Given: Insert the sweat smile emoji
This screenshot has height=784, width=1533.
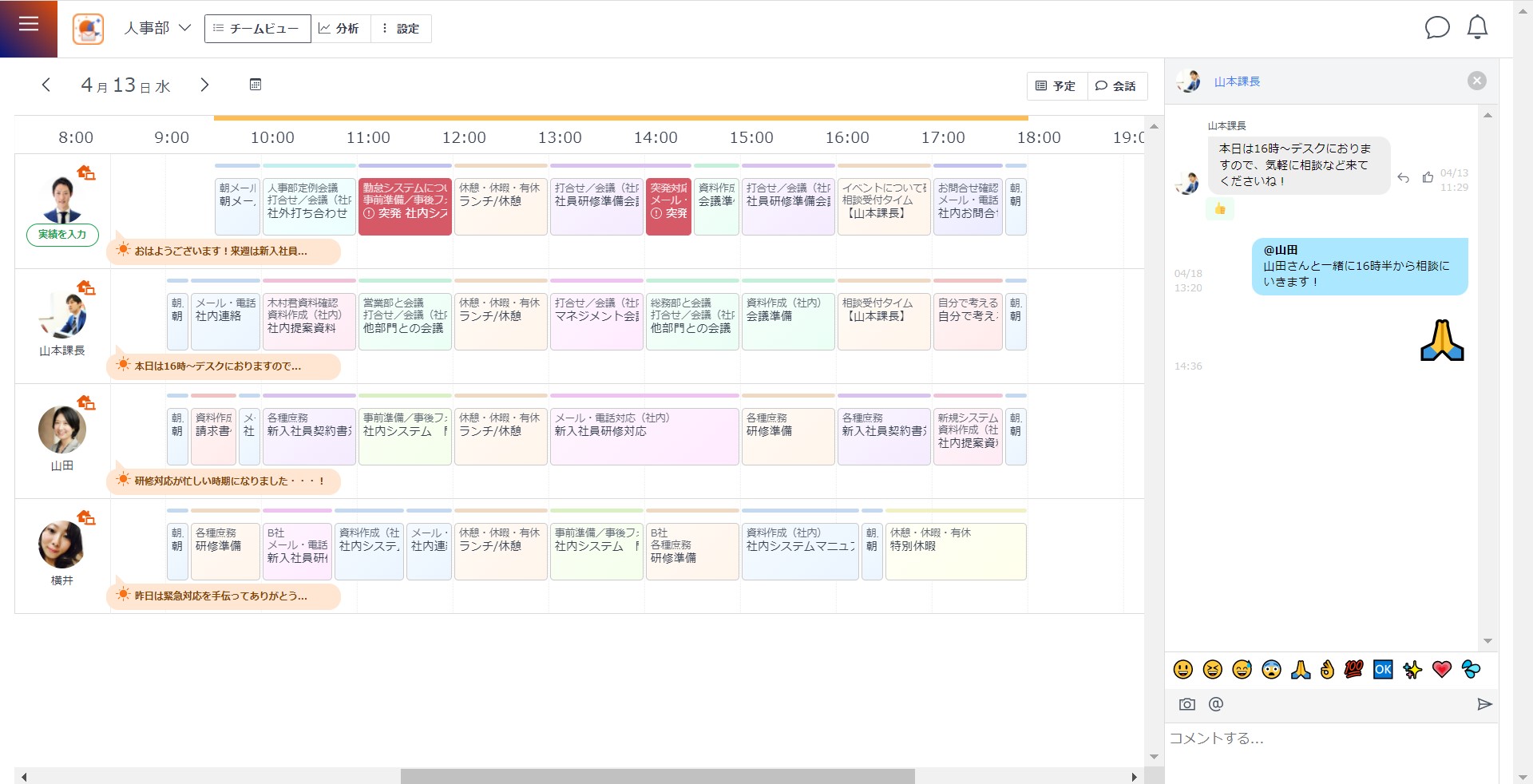Looking at the screenshot, I should [1242, 669].
